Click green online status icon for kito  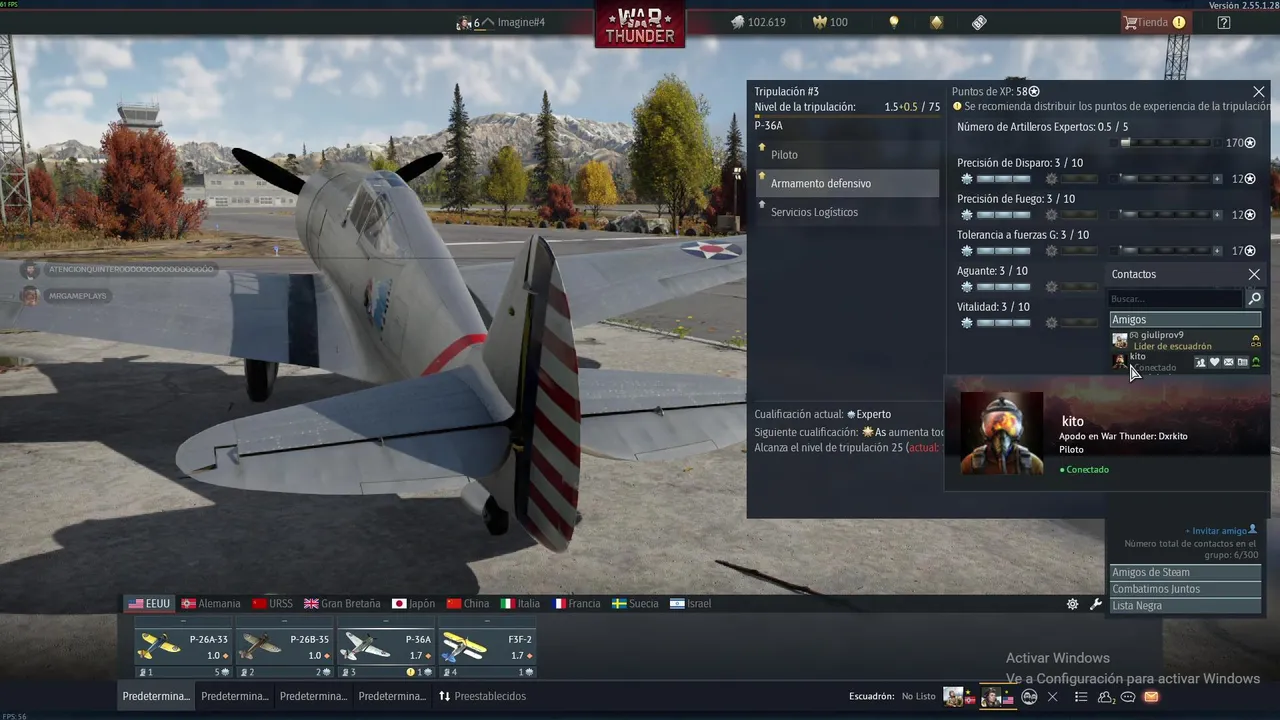click(x=1256, y=362)
